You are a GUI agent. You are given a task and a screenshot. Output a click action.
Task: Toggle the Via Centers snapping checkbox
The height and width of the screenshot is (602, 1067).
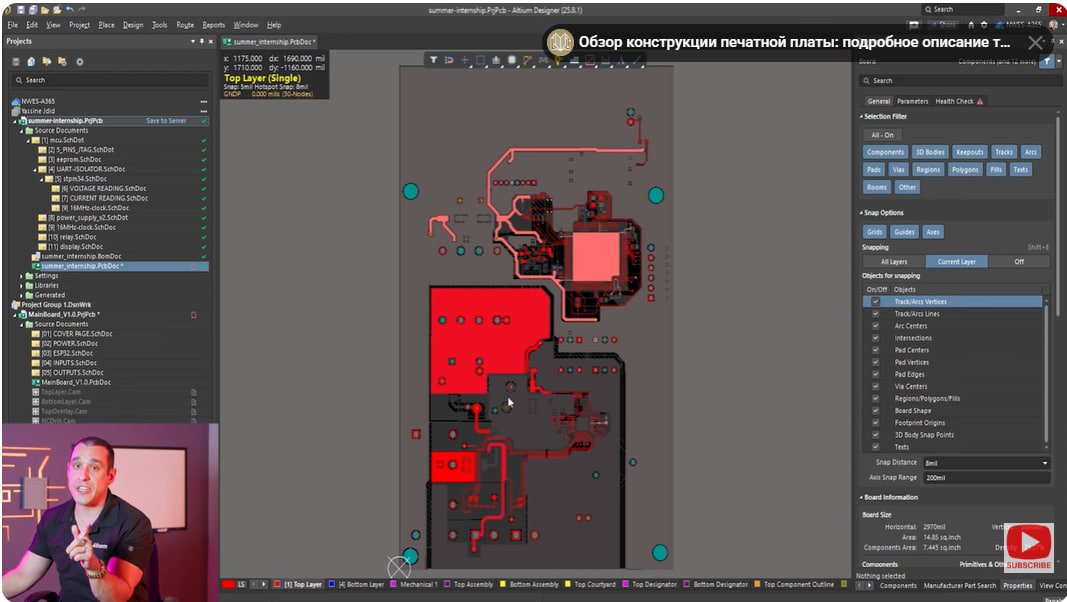click(x=875, y=386)
